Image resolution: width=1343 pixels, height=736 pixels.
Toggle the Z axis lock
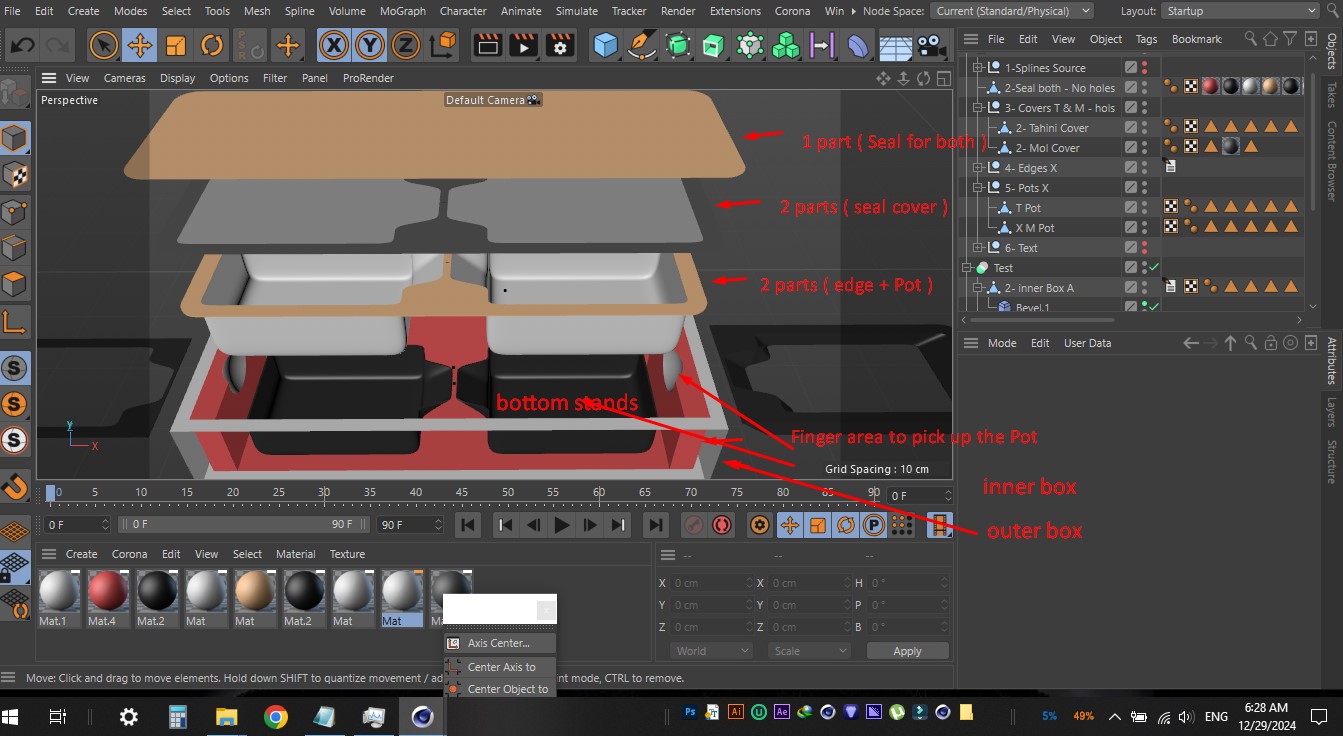(x=405, y=45)
